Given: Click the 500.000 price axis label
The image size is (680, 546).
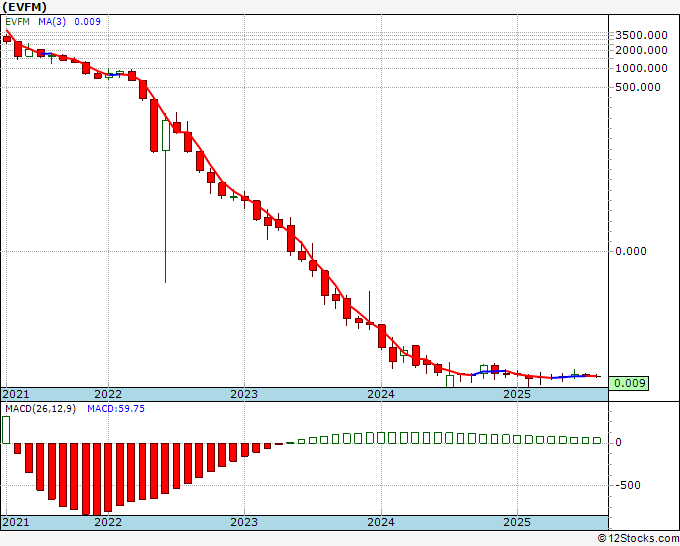Looking at the screenshot, I should [638, 87].
